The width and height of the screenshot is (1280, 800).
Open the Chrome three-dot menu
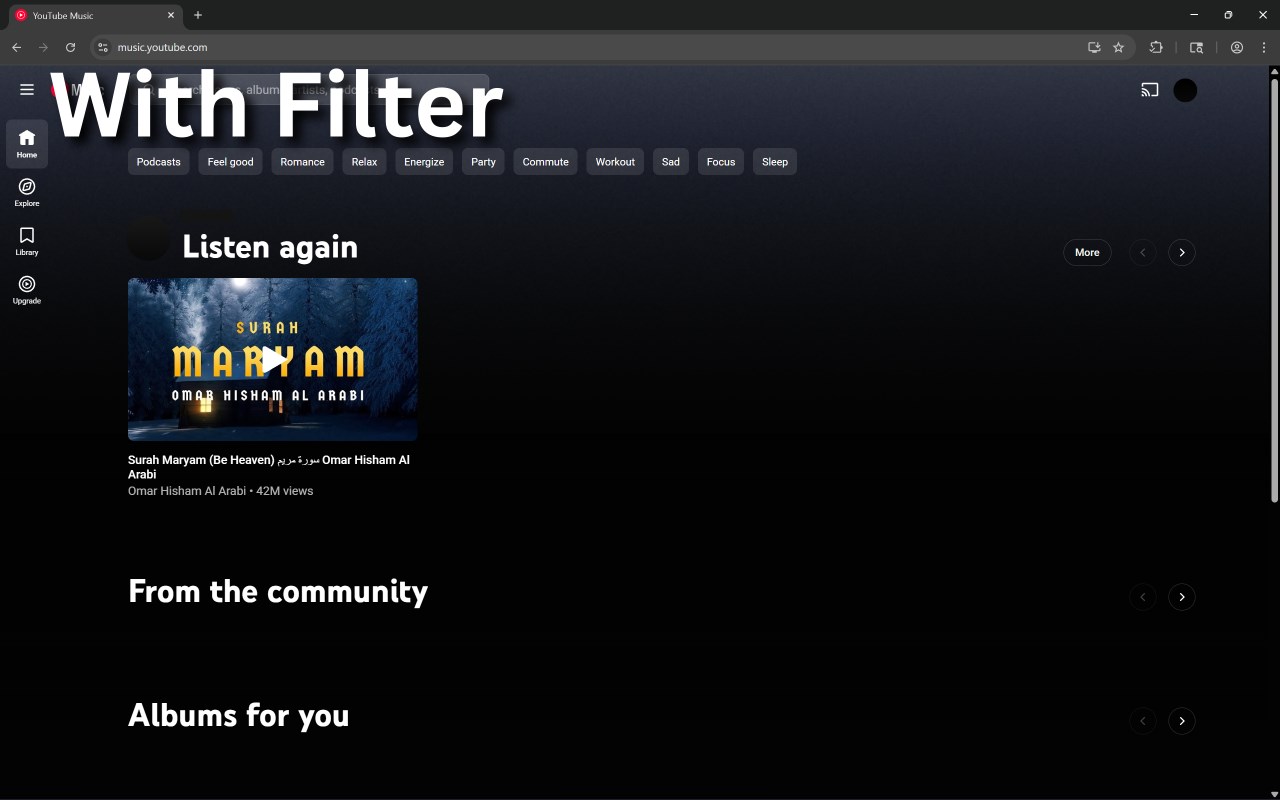coord(1264,47)
